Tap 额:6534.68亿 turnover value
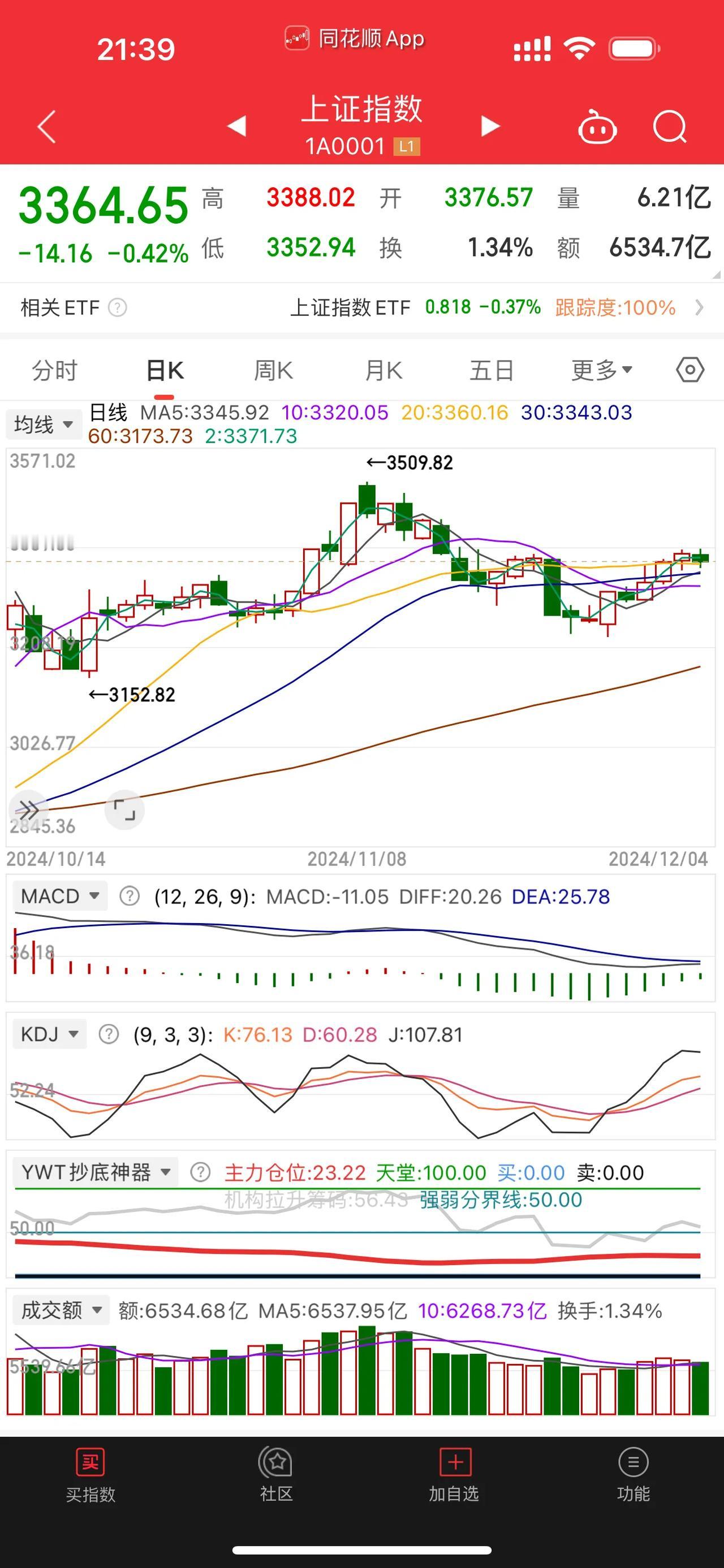 click(x=183, y=1311)
